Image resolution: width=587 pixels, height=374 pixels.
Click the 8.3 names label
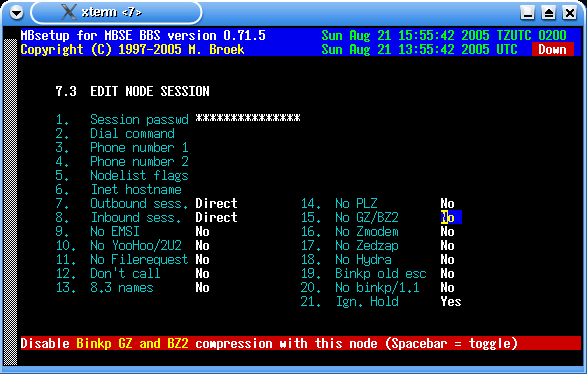coord(122,288)
